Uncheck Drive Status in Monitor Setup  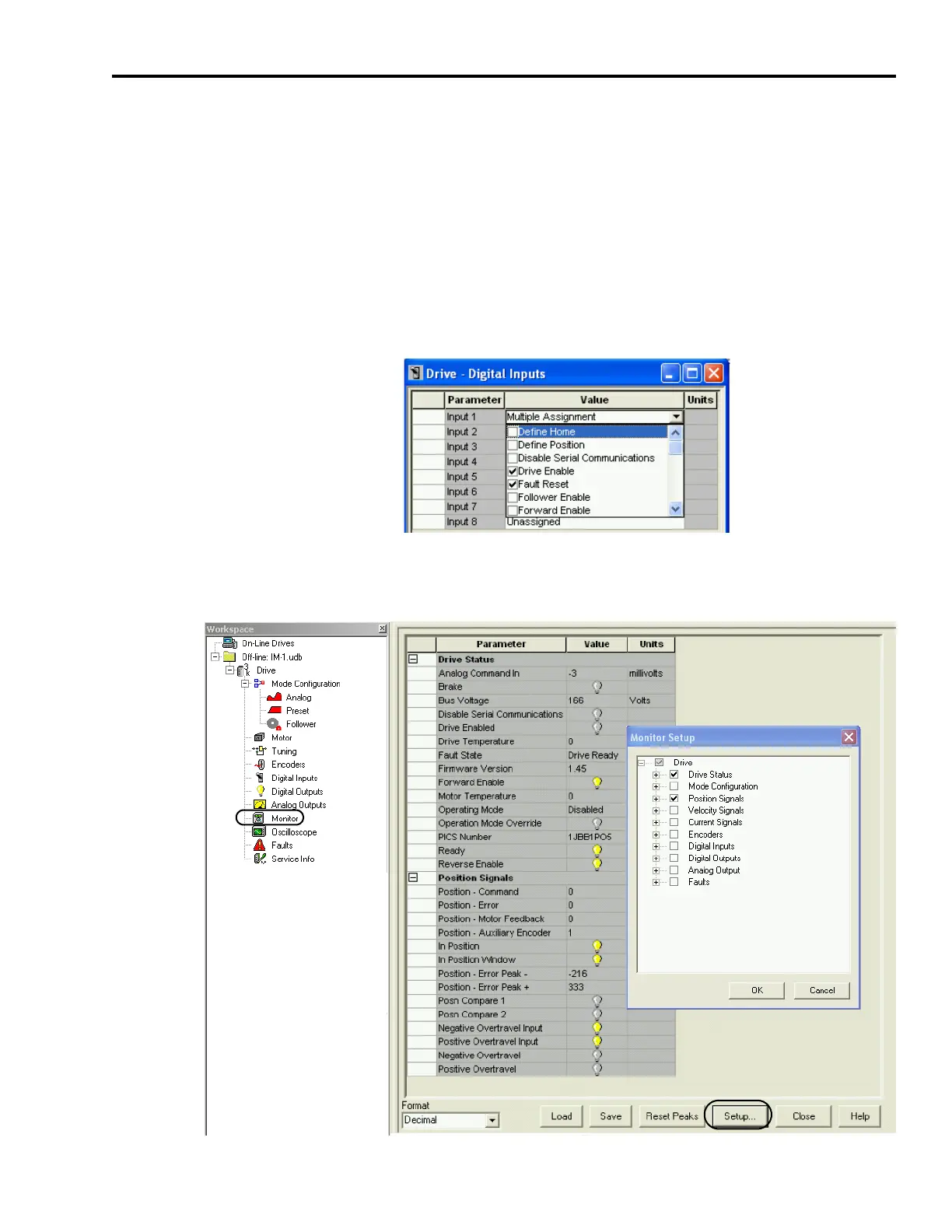pyautogui.click(x=674, y=775)
